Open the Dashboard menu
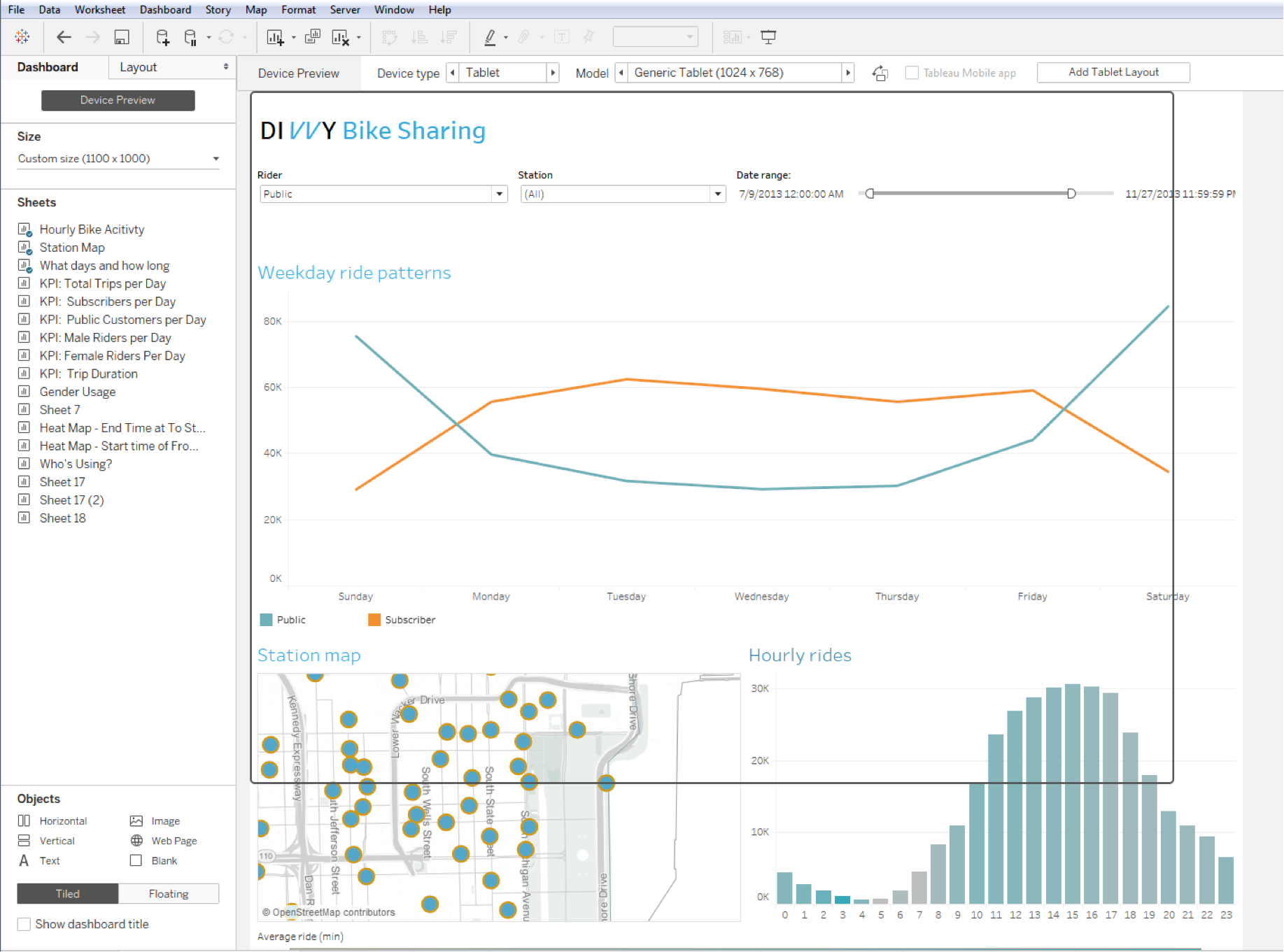Viewport: 1284px width, 952px height. [165, 10]
